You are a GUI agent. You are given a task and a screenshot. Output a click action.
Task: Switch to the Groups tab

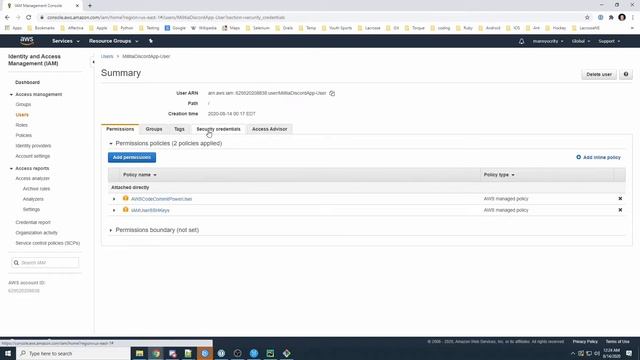pyautogui.click(x=154, y=129)
